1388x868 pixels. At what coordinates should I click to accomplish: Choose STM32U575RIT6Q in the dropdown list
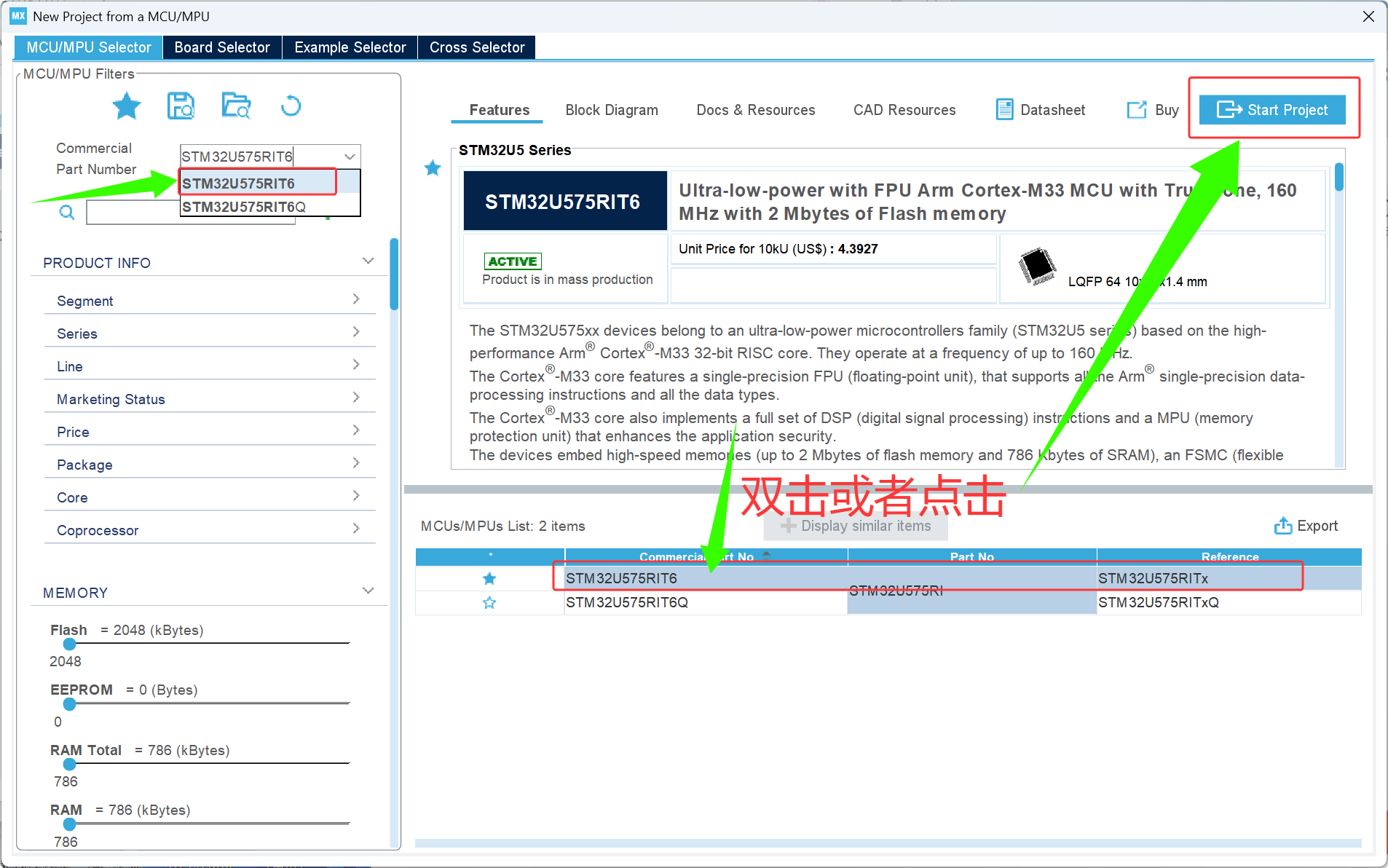(269, 207)
